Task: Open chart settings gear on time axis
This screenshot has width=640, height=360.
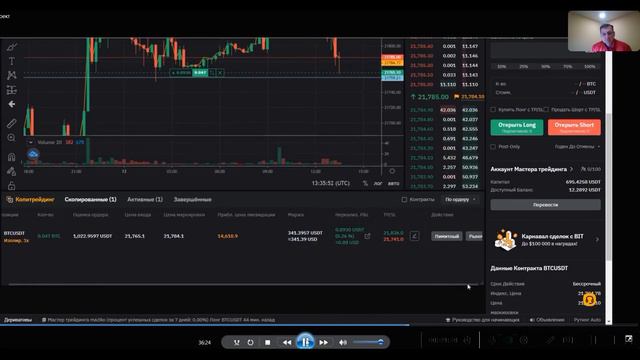Action: tap(392, 171)
